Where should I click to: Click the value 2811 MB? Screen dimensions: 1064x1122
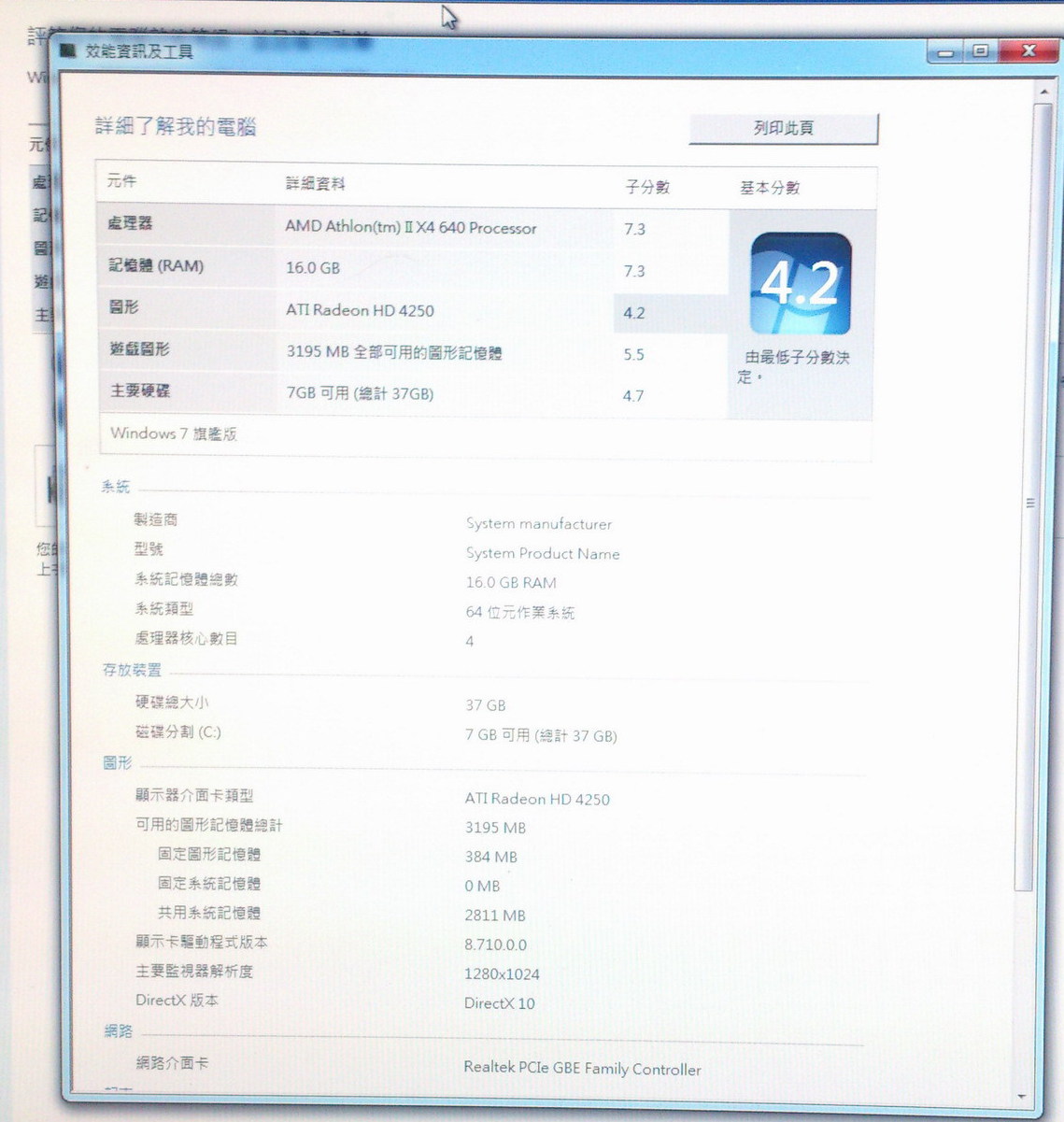(495, 916)
